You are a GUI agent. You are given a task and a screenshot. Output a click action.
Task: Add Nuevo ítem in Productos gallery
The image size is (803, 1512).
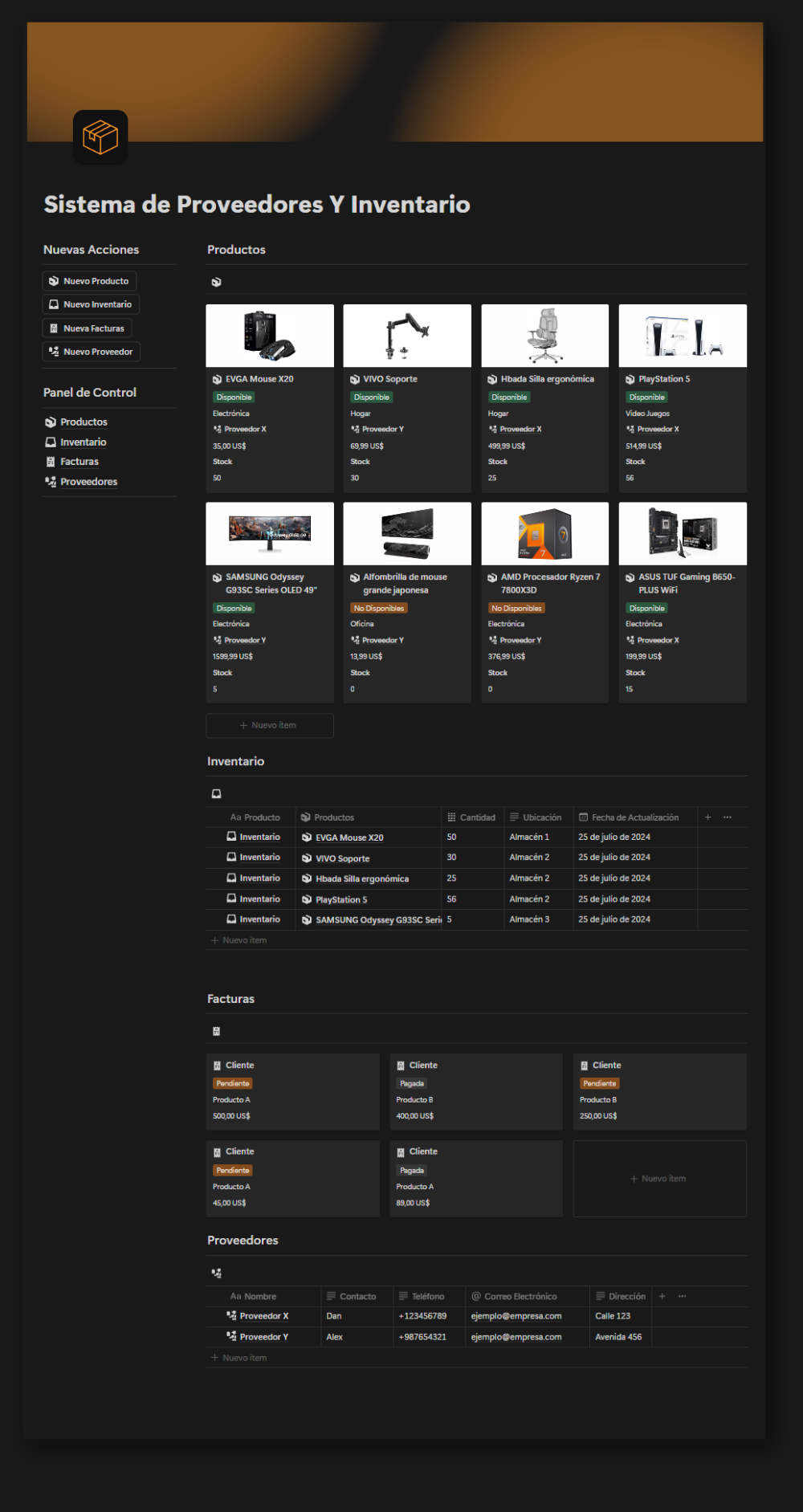[270, 725]
